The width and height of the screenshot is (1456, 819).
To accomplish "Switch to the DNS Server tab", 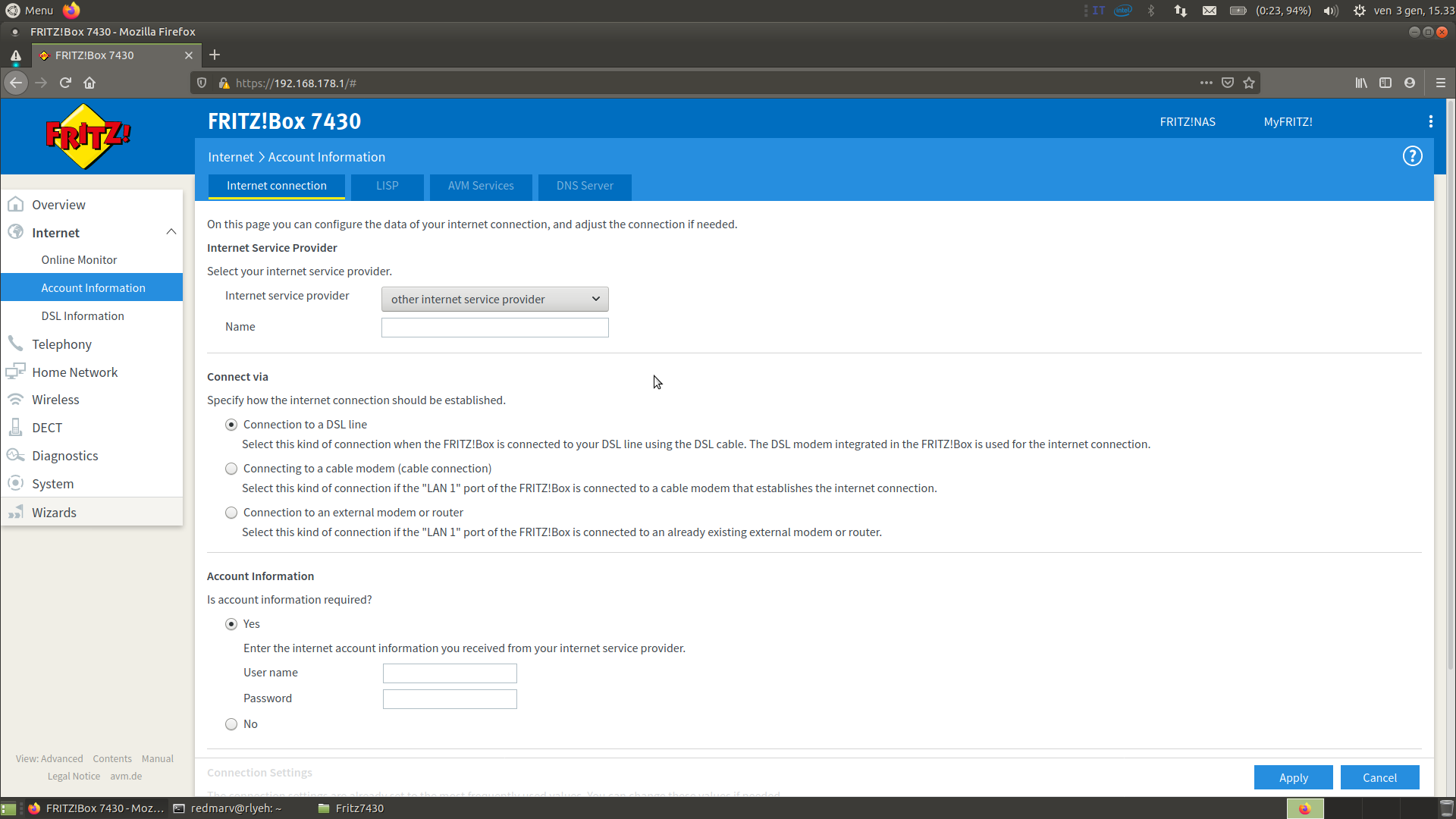I will pyautogui.click(x=585, y=186).
